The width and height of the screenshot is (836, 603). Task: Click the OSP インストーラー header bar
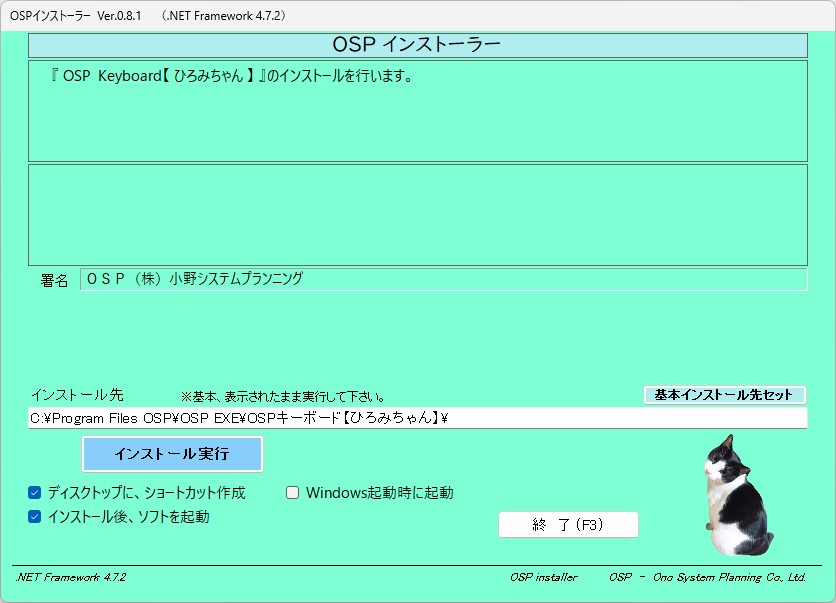point(417,42)
